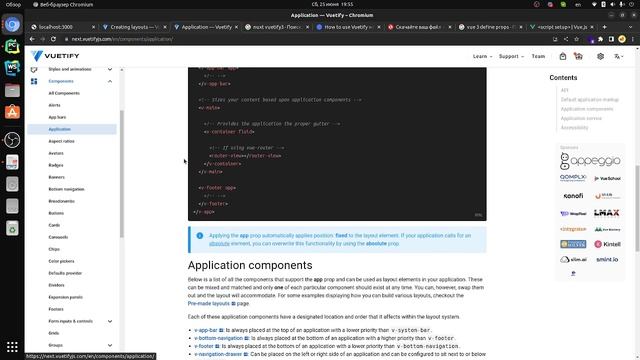The width and height of the screenshot is (640, 360).
Task: Open Expansion panels in sidebar
Action: (65, 297)
